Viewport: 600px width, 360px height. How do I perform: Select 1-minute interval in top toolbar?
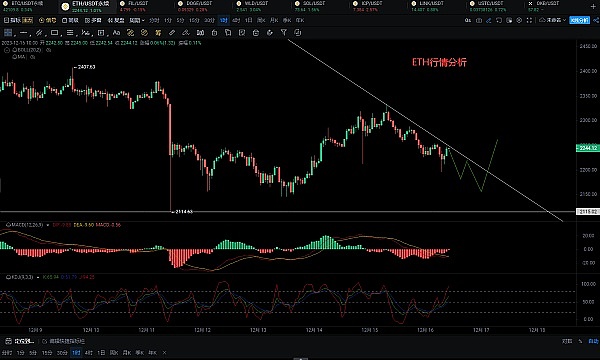coord(168,20)
